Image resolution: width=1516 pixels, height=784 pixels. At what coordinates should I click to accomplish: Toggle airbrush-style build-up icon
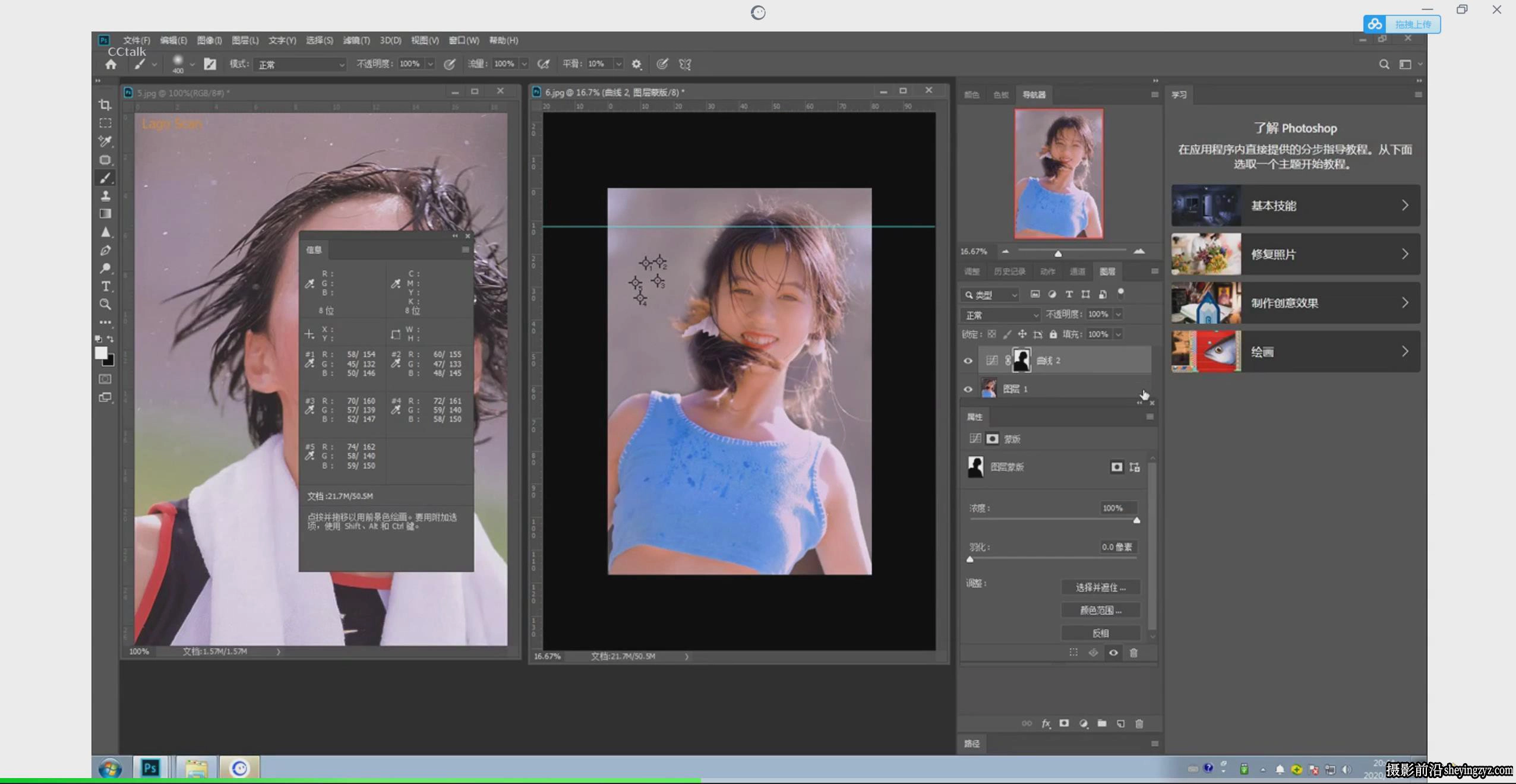point(543,64)
